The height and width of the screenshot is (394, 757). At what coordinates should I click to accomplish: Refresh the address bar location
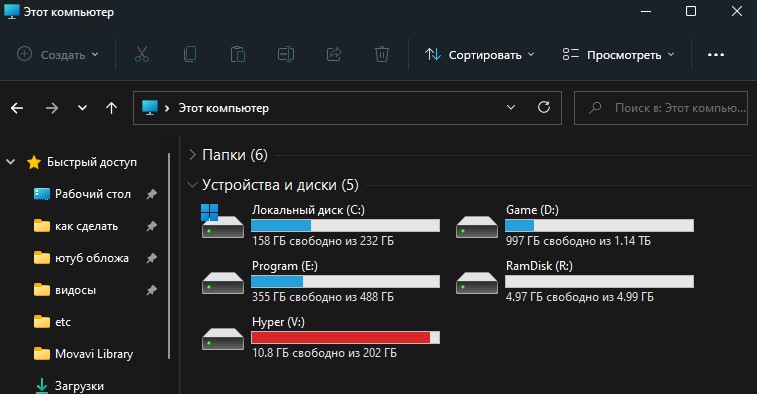(x=544, y=107)
